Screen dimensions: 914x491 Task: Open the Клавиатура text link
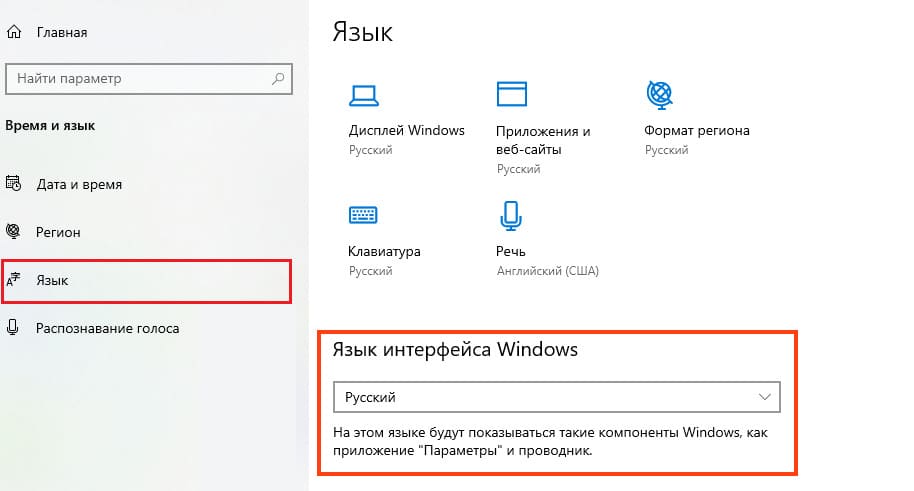pos(384,251)
